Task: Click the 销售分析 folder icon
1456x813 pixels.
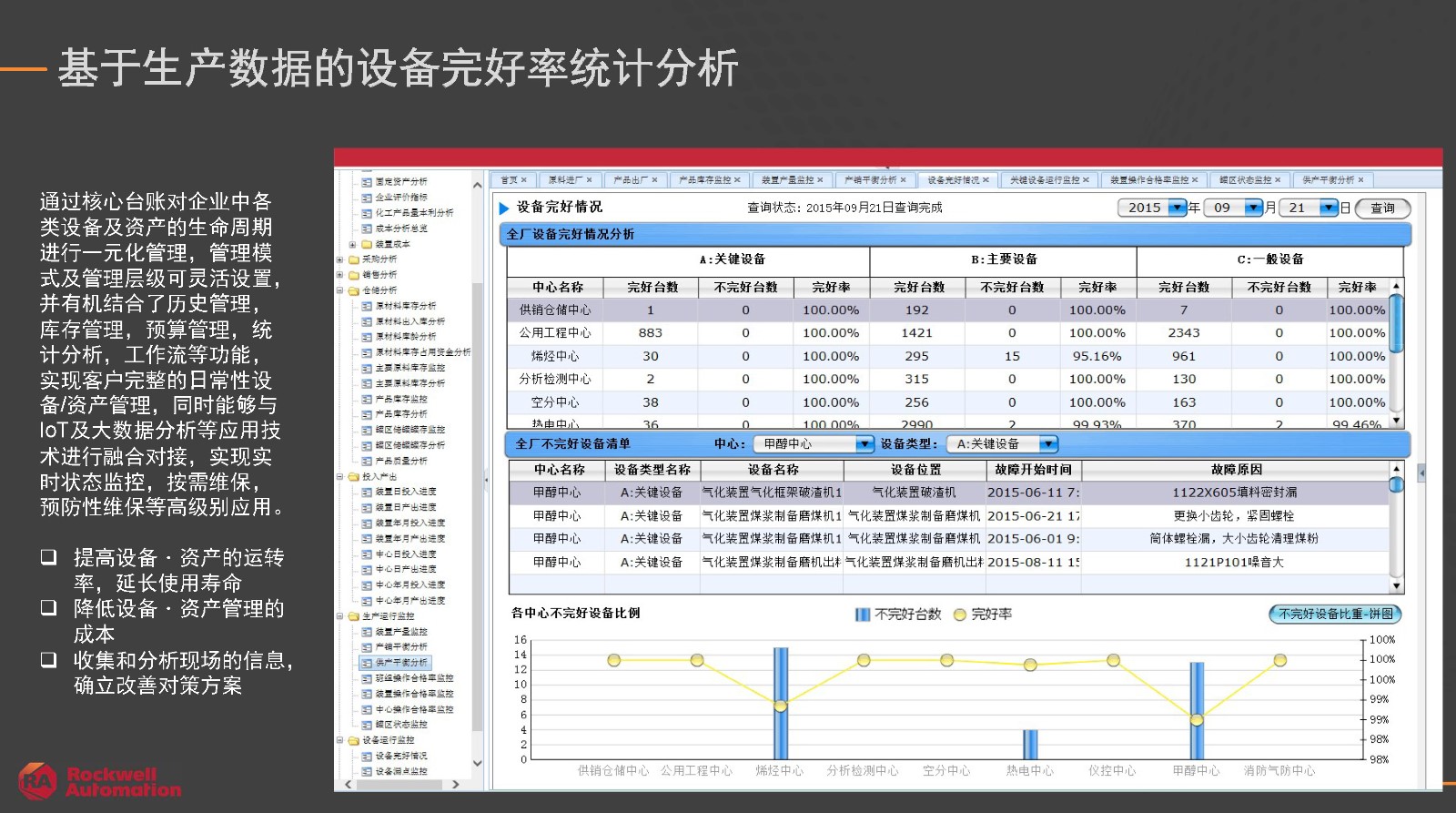Action: coord(354,275)
